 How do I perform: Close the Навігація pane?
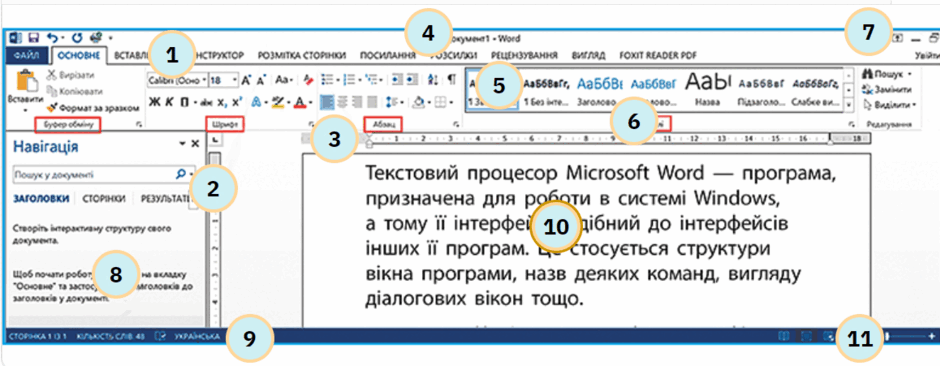click(x=195, y=144)
